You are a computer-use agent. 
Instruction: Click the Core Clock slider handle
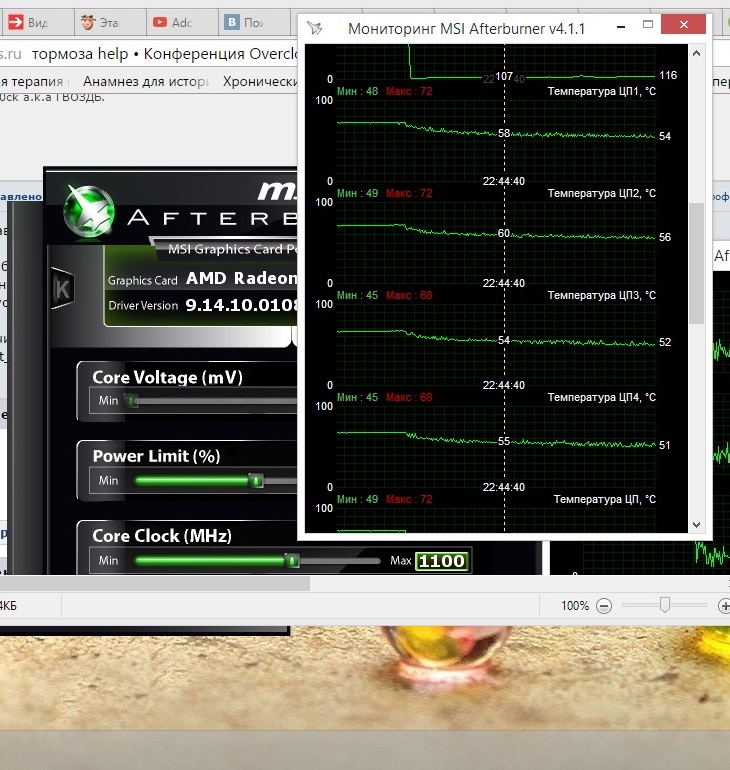click(x=292, y=560)
